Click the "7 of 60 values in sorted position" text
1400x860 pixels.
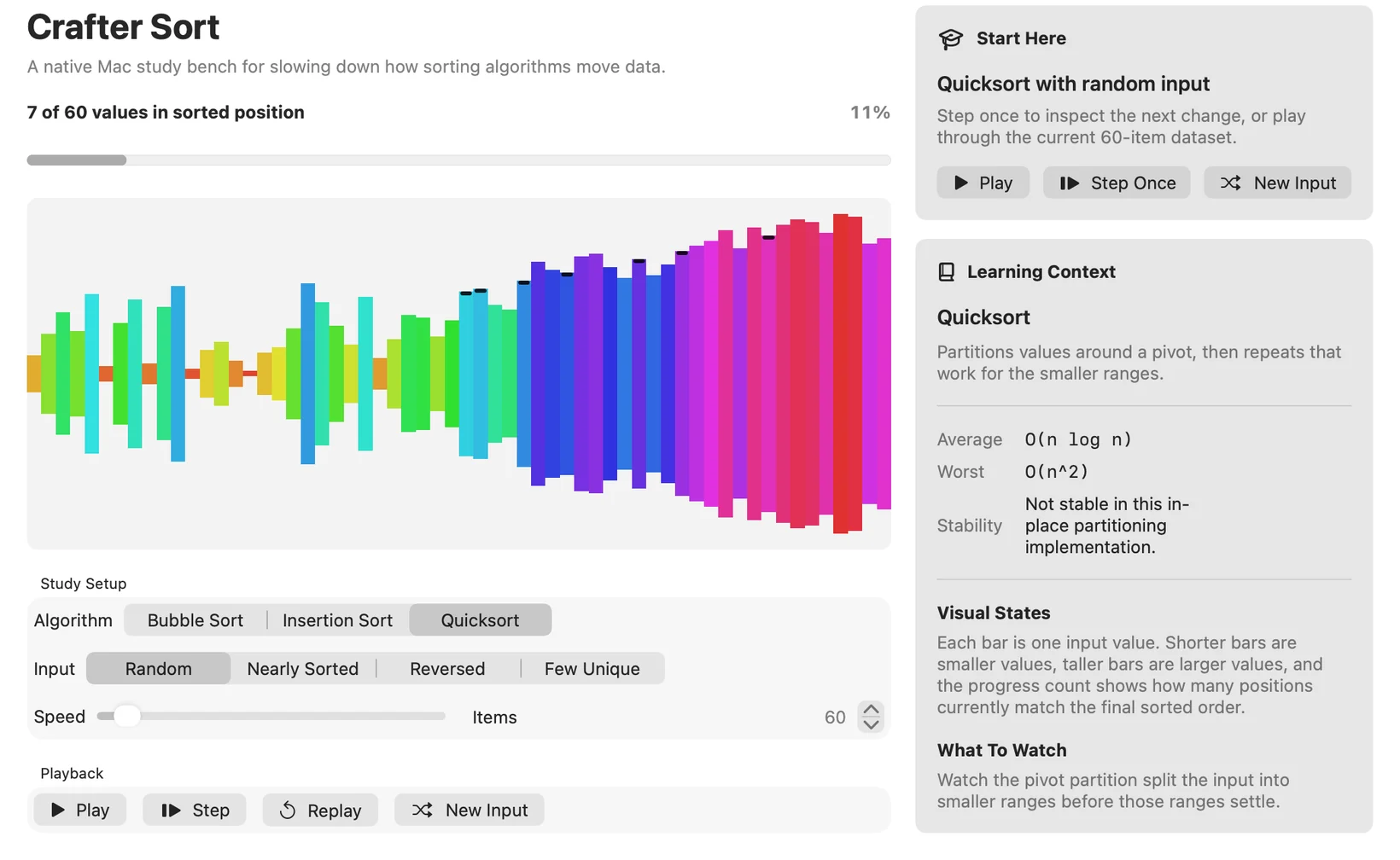[x=166, y=113]
